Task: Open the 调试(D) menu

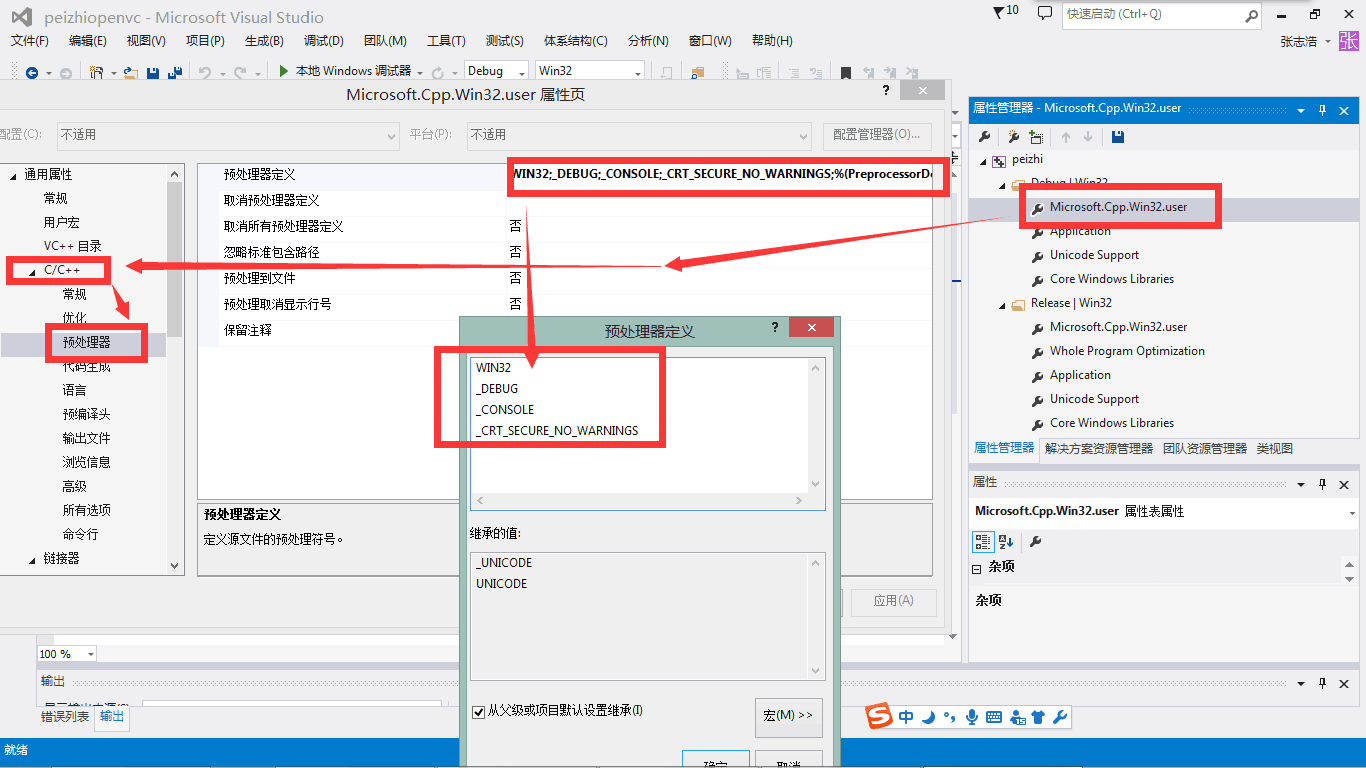Action: (324, 41)
